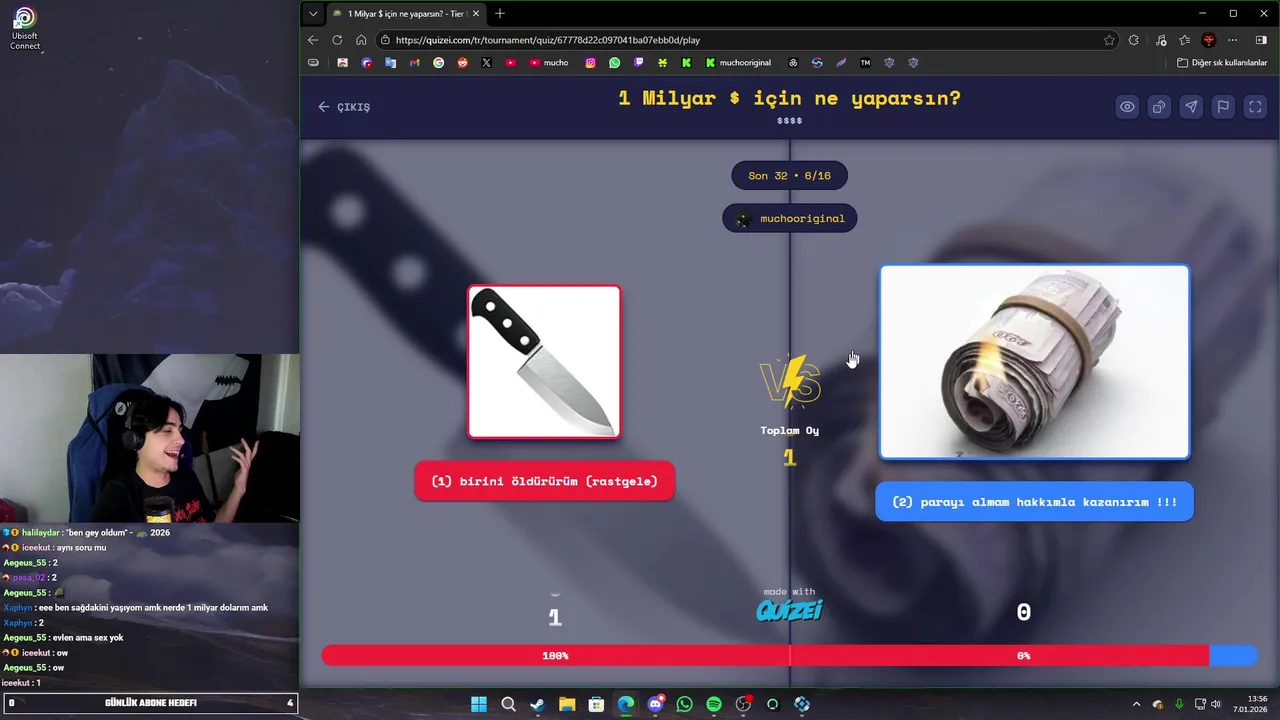Vote for '(2) parayı almam hakkımla kazanırım'
This screenshot has height=720, width=1280.
(1034, 502)
